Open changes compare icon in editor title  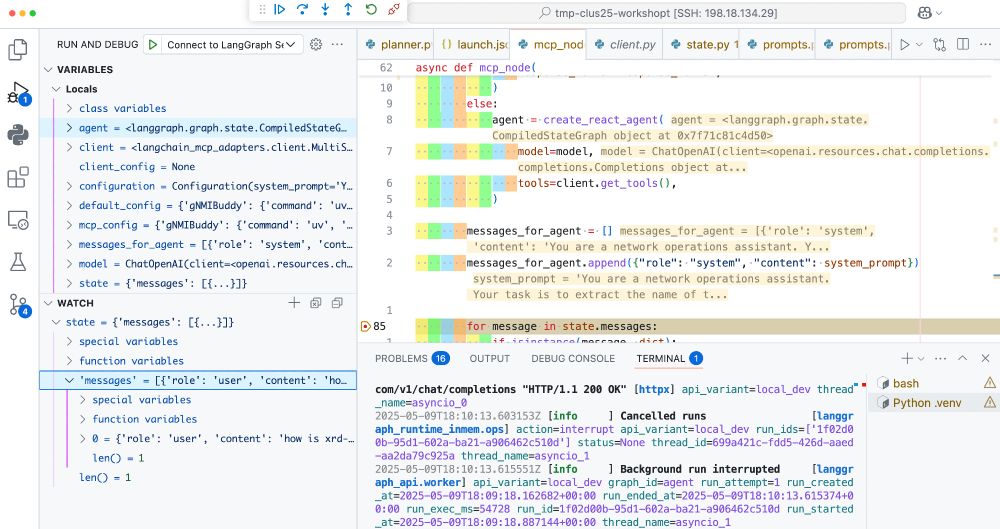(939, 45)
